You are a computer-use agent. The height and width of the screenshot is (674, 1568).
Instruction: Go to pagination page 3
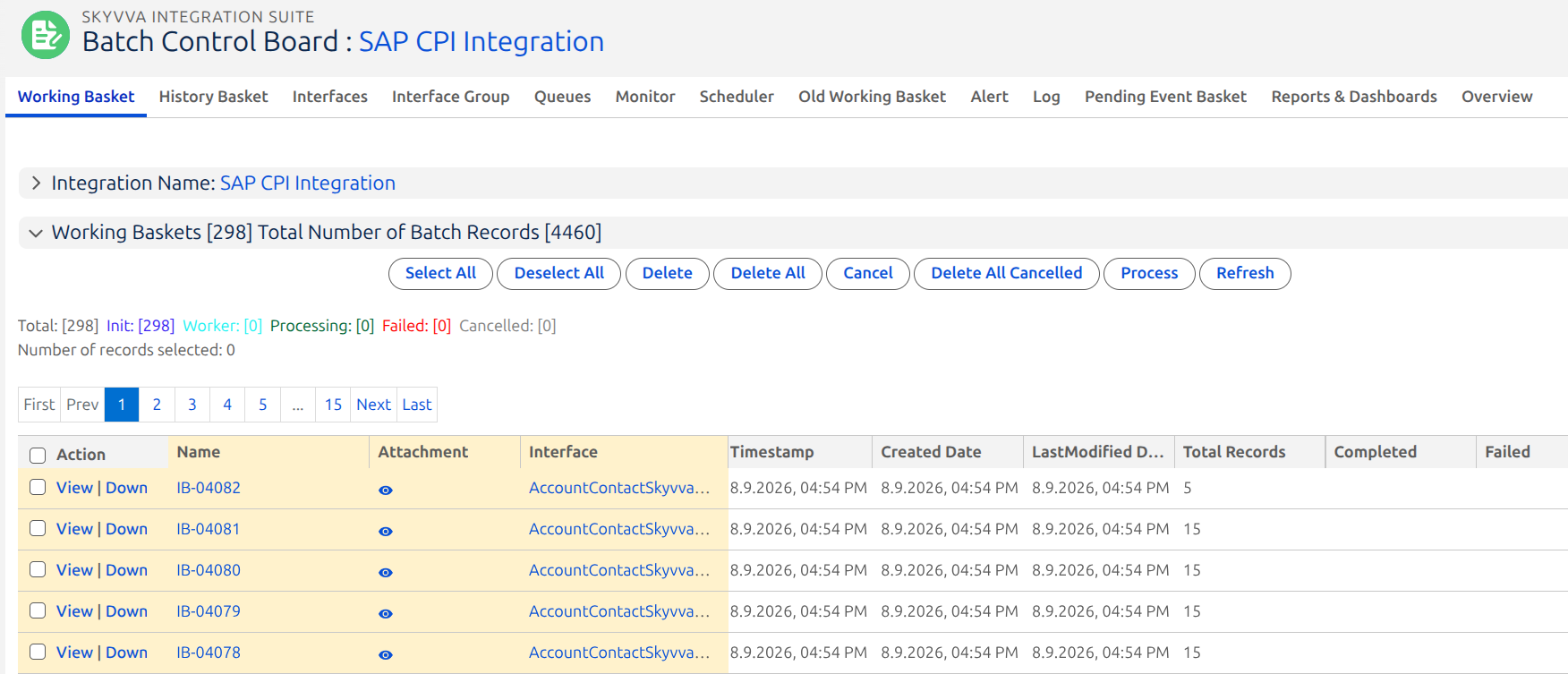pos(192,405)
